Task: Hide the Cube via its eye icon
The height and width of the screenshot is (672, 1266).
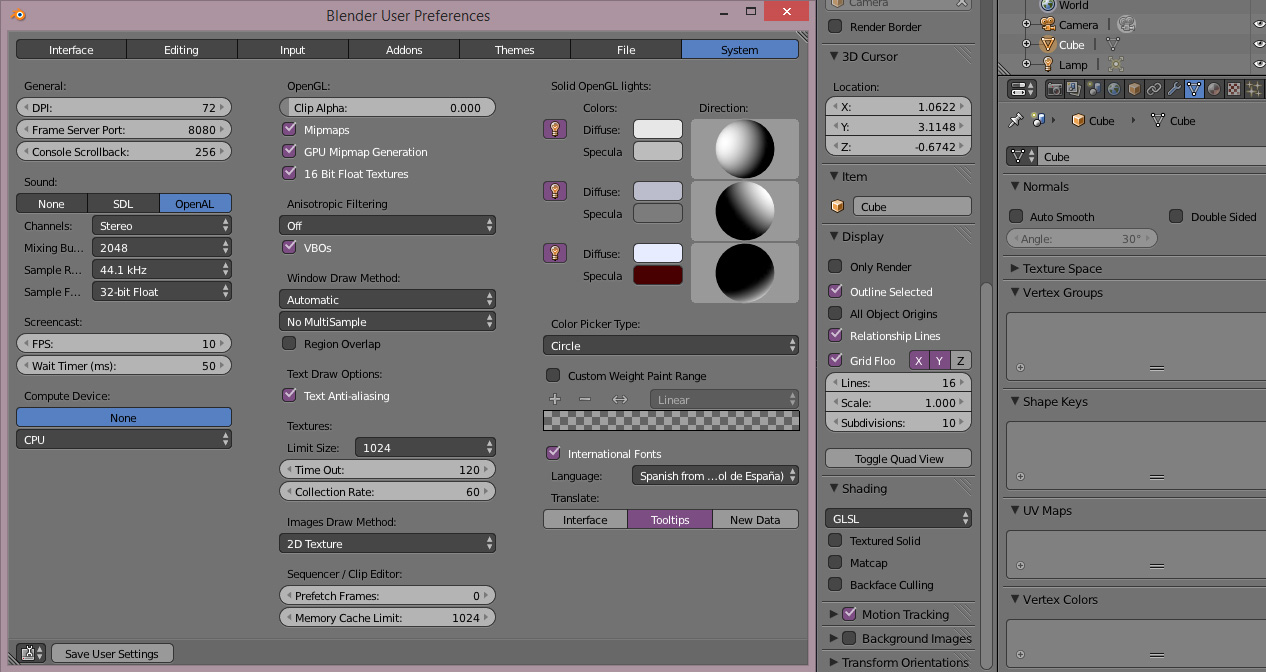Action: [1258, 44]
